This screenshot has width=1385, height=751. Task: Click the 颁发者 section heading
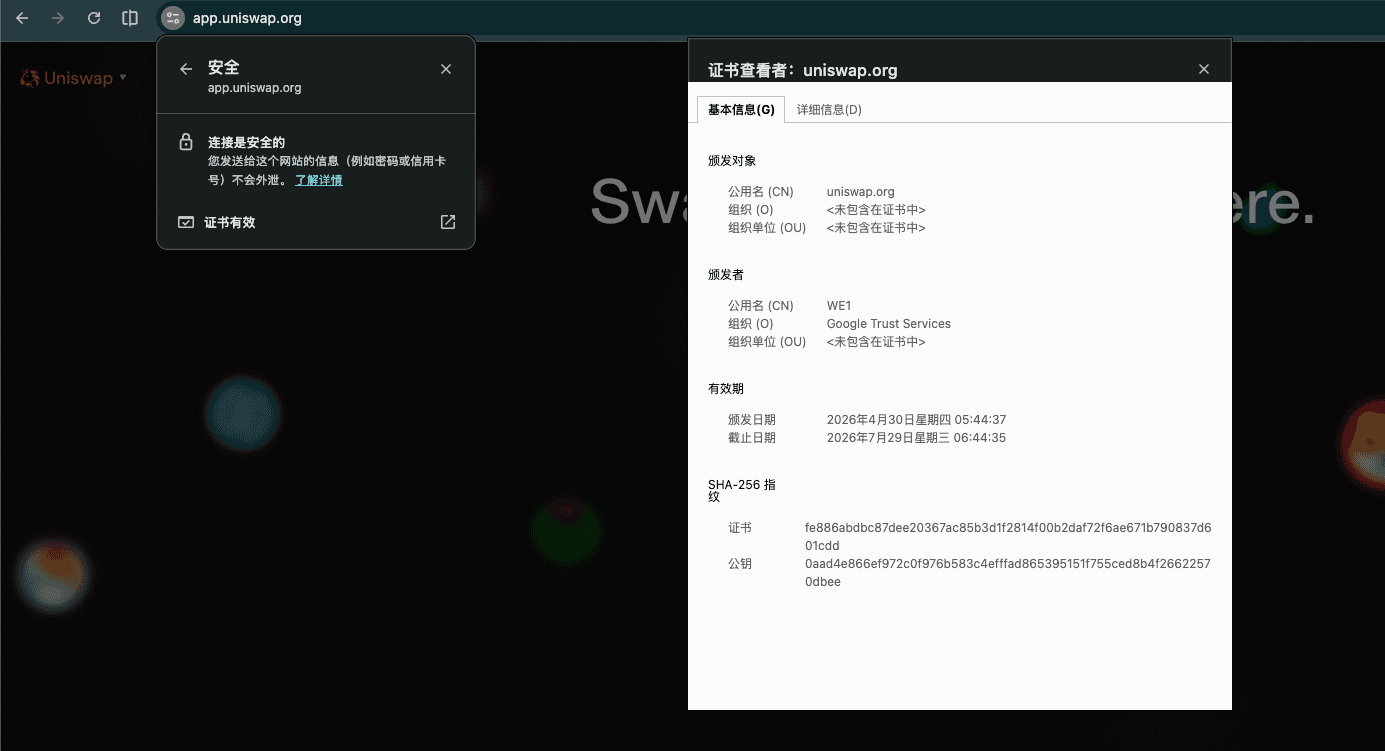726,274
